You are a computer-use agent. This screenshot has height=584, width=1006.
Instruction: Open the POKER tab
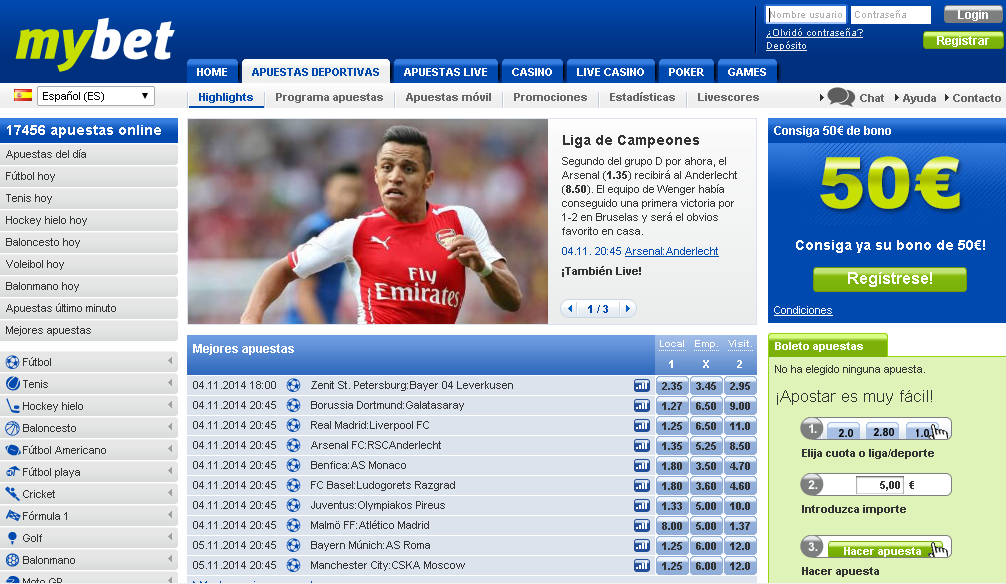coord(686,72)
